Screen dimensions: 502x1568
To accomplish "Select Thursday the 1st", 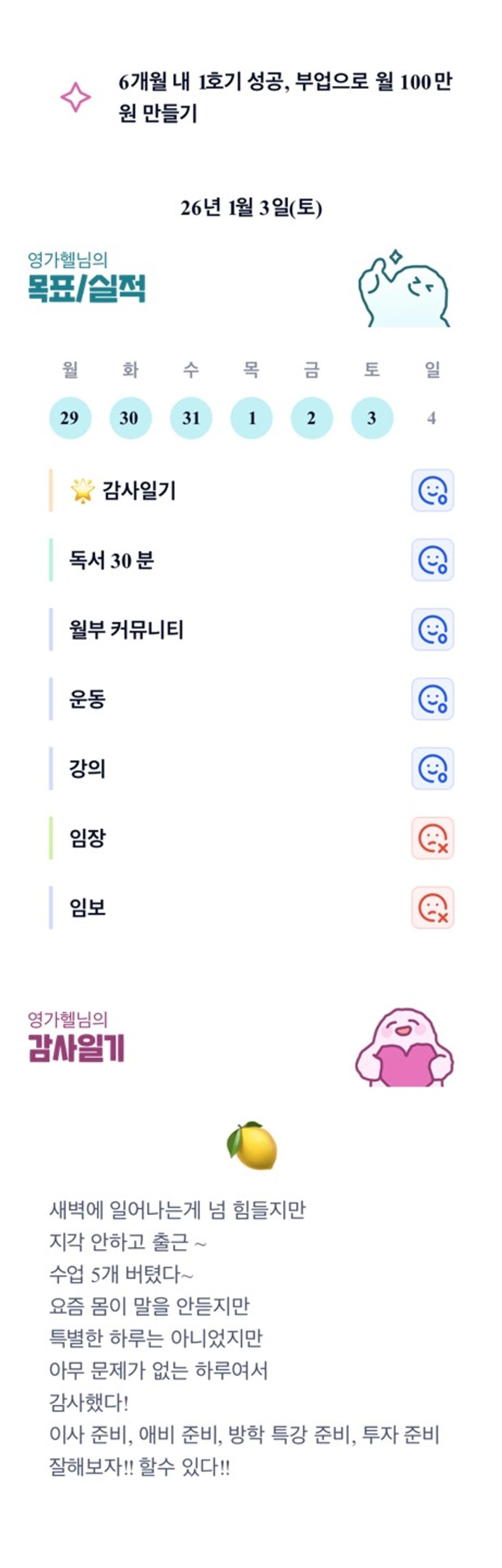I will coord(251,418).
